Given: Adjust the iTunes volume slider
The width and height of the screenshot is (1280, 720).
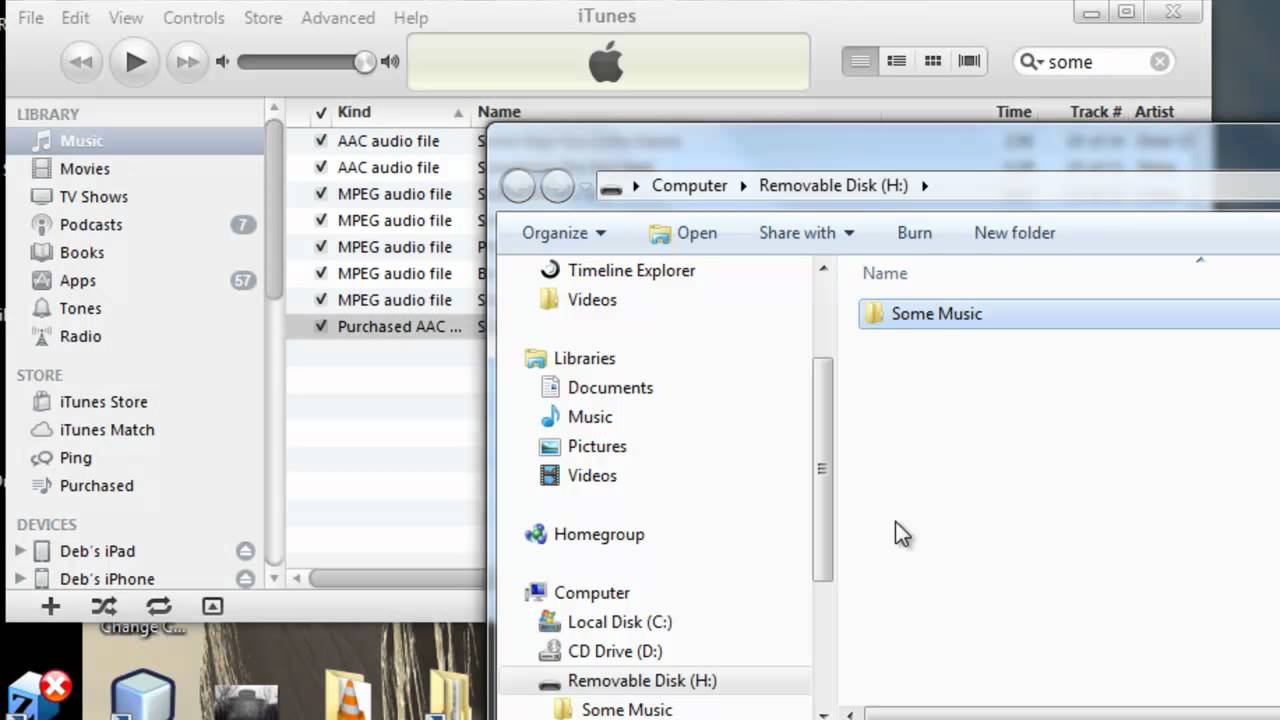Looking at the screenshot, I should (364, 62).
